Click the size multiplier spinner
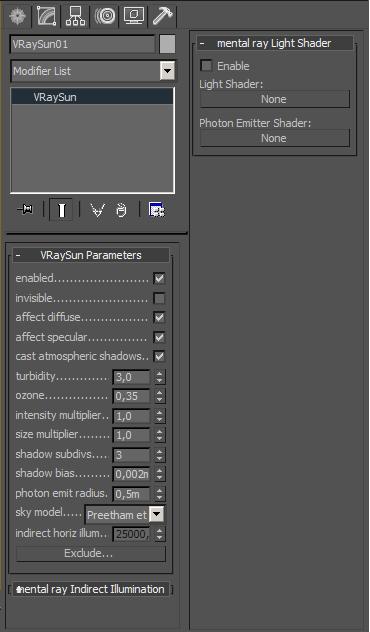370x632 pixels. [160, 435]
